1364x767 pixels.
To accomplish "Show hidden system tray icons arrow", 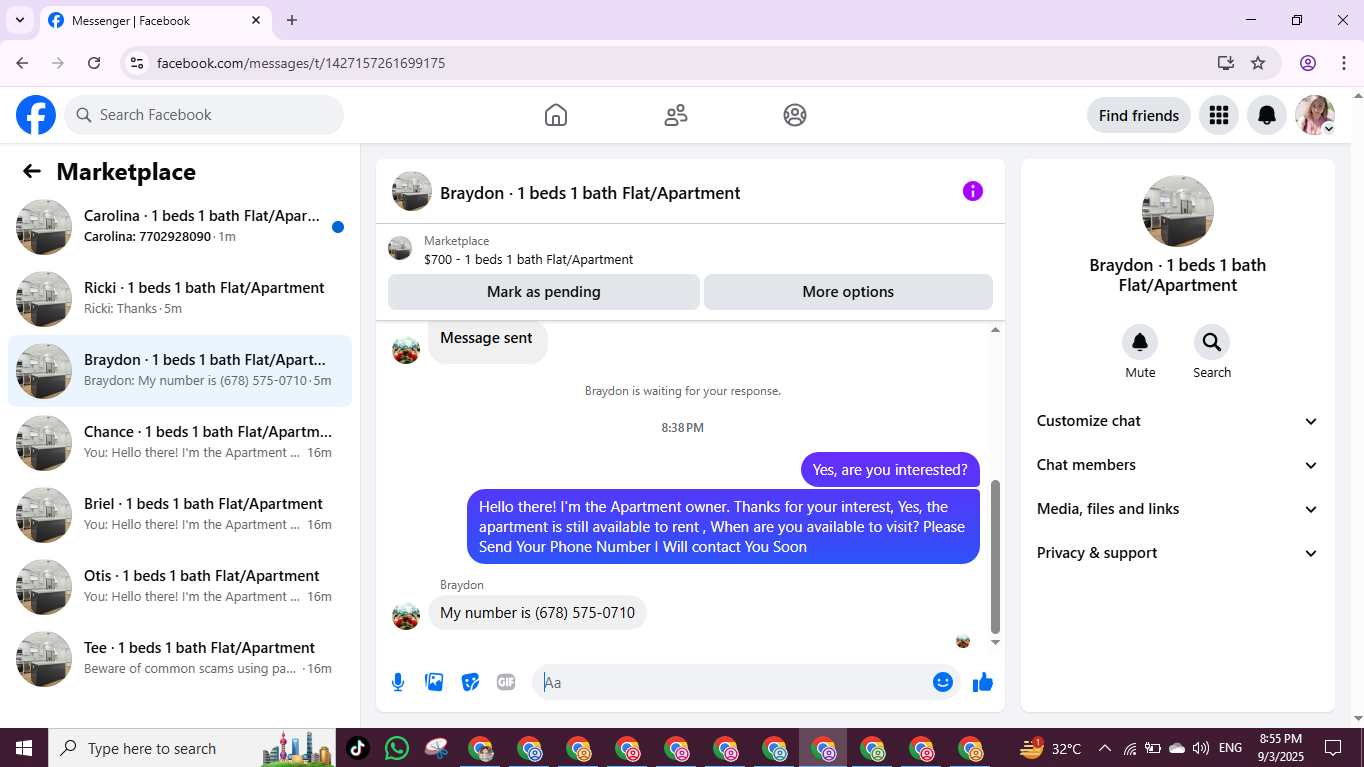I will point(1105,748).
